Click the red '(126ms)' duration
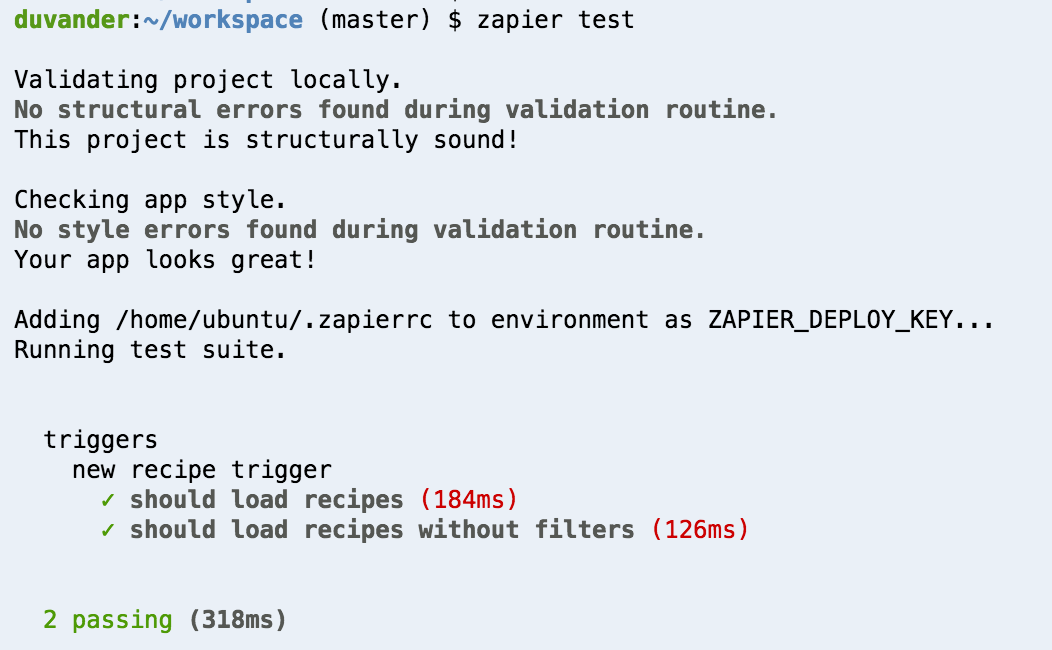This screenshot has width=1052, height=650. tap(699, 530)
